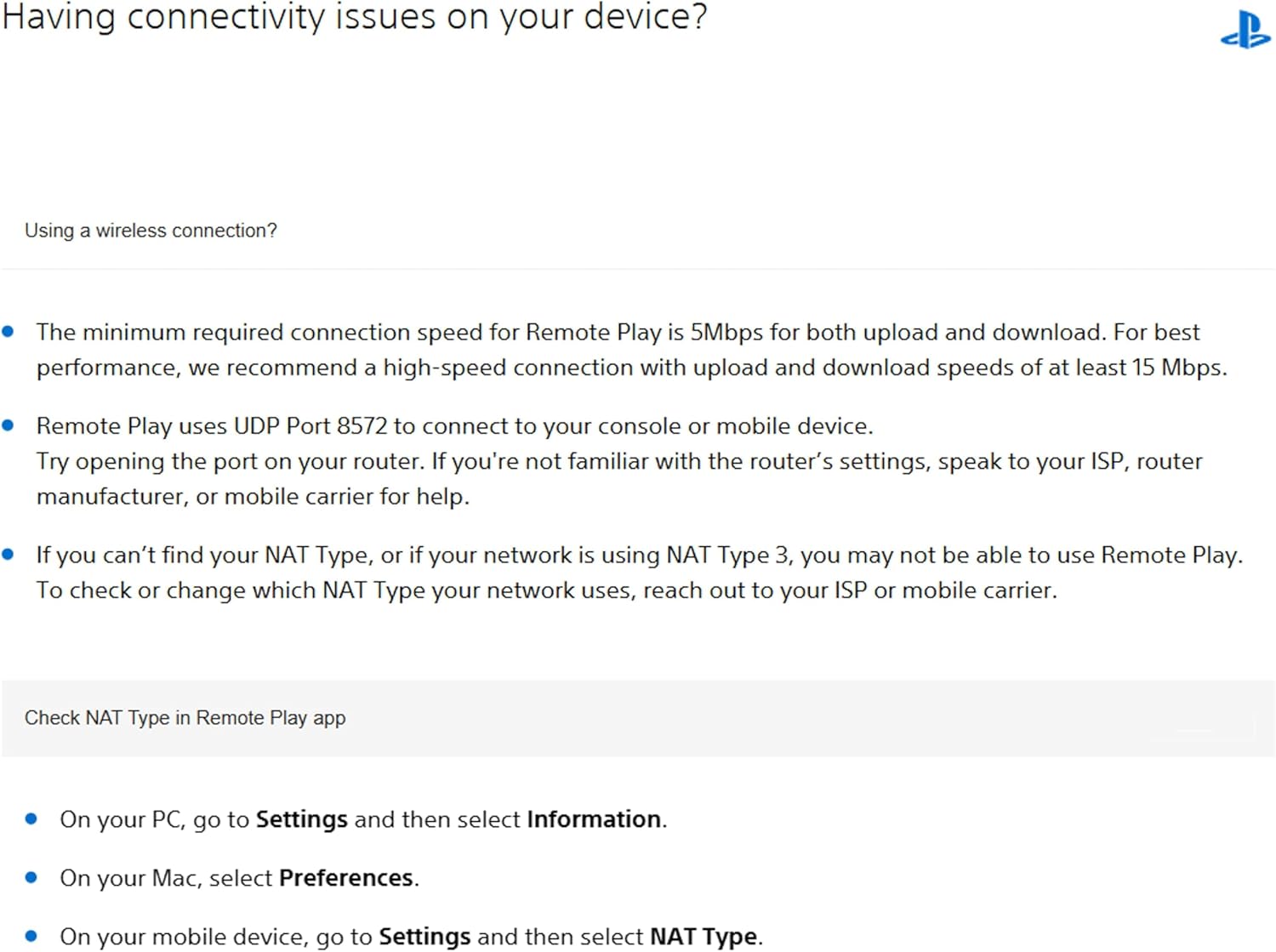Click the blue bullet beside UDP Port 8572
Viewport: 1276px width, 952px height.
9,425
